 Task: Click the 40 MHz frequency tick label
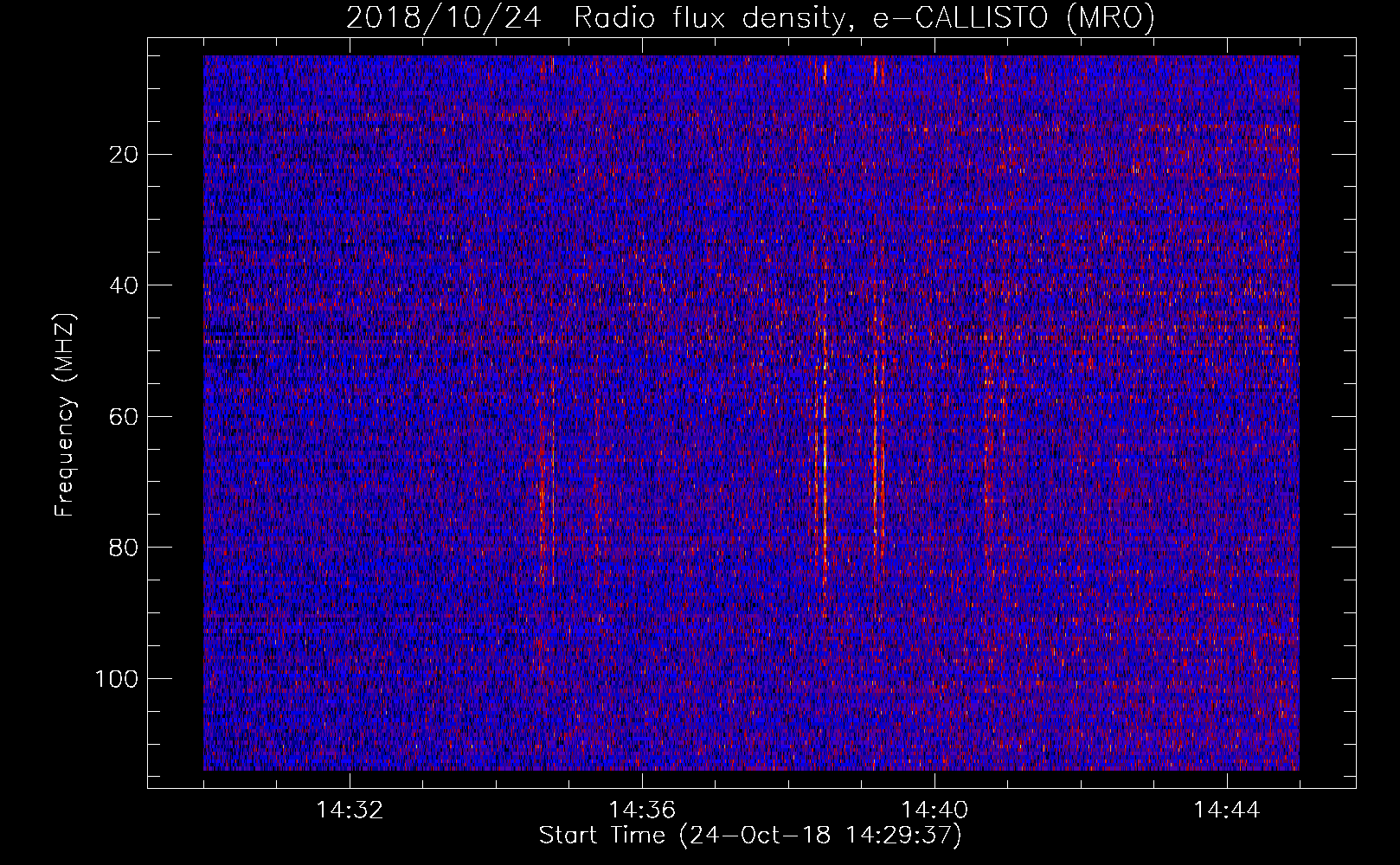pyautogui.click(x=125, y=285)
